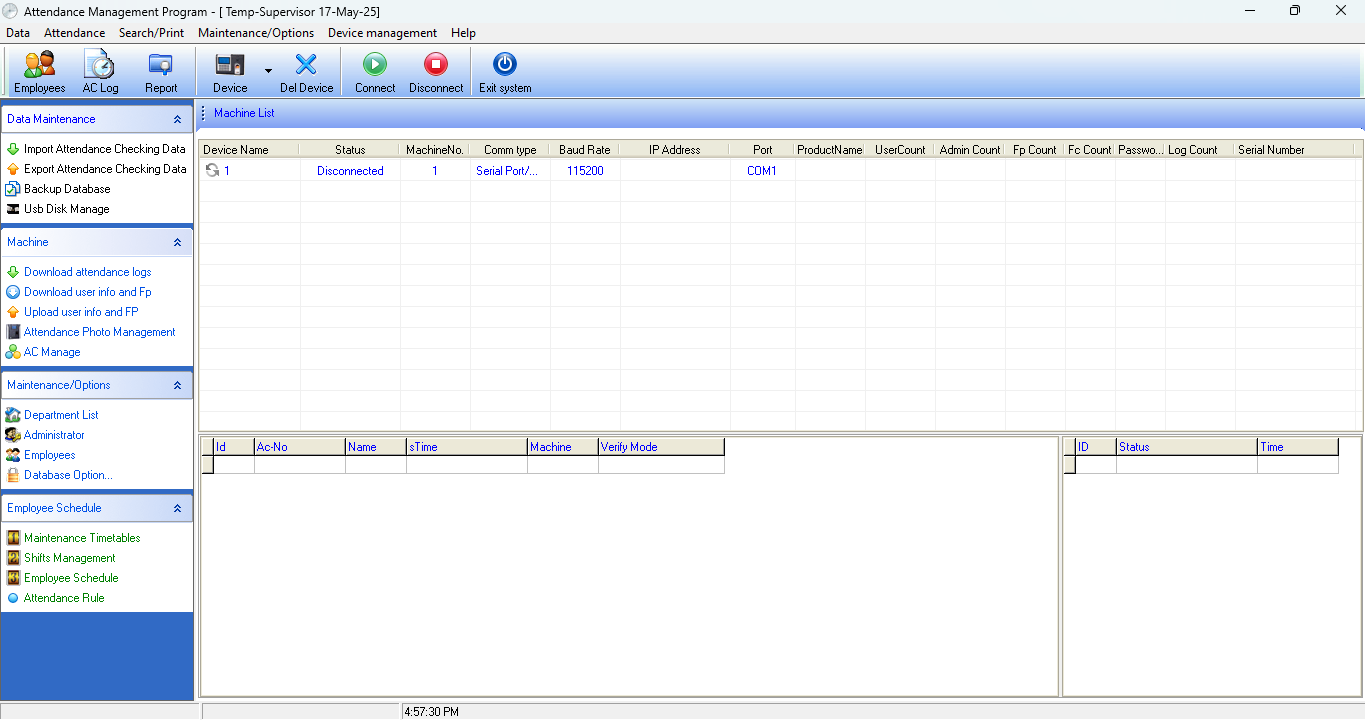
Task: Click the AC Log clock icon
Action: 100,66
